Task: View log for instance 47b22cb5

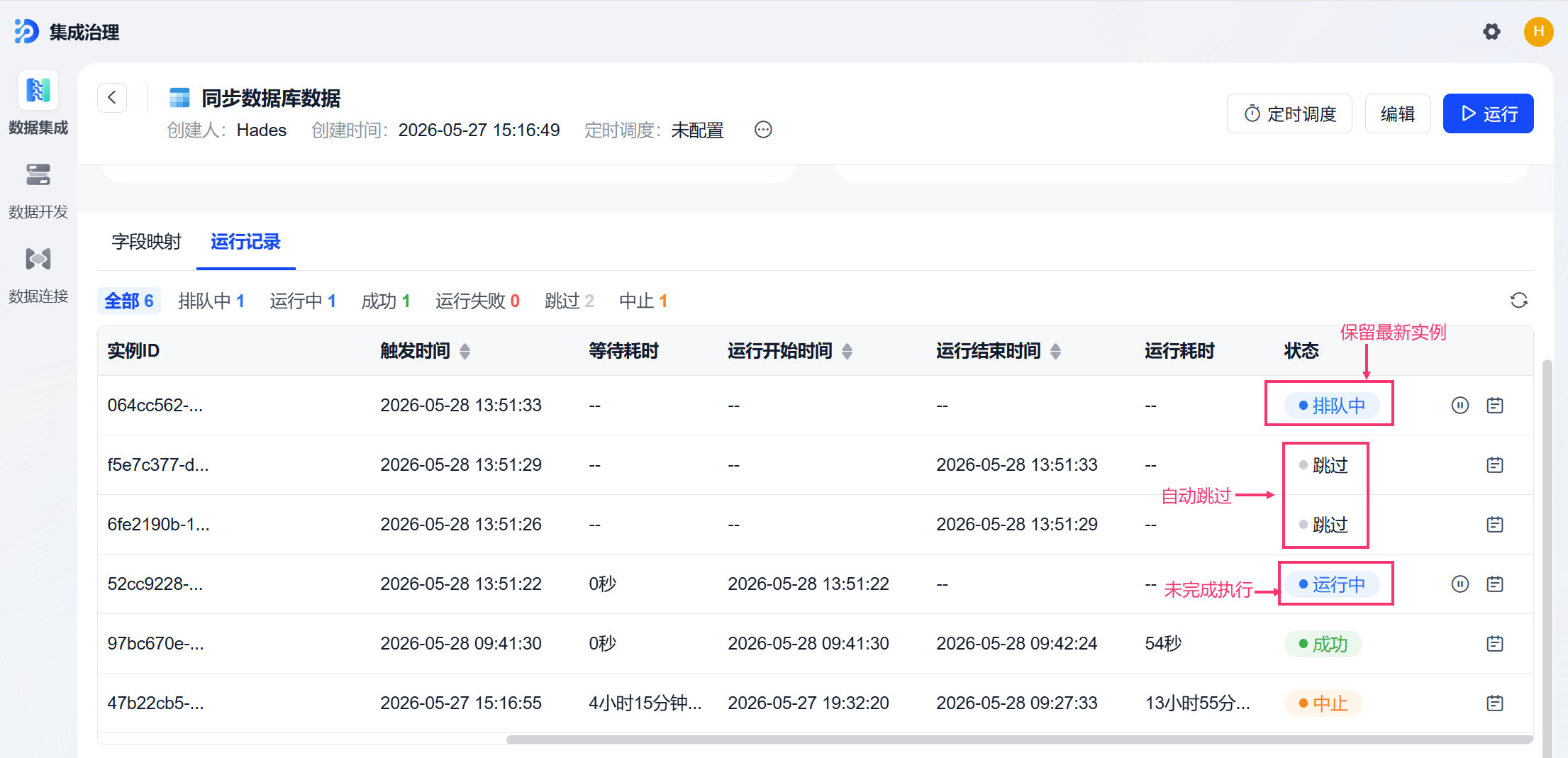Action: click(x=1495, y=703)
